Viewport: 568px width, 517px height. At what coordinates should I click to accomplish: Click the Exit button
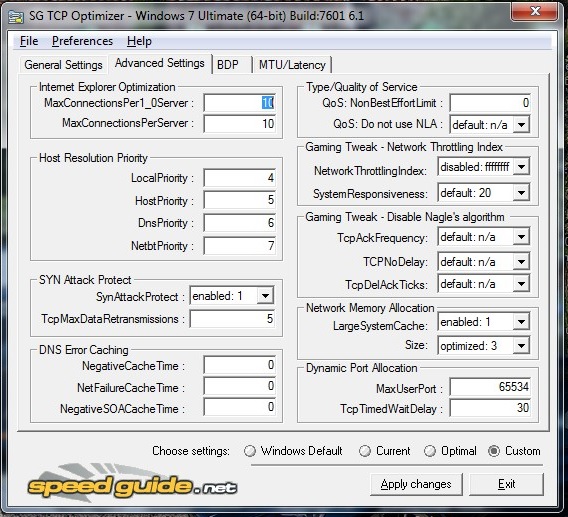[x=506, y=484]
